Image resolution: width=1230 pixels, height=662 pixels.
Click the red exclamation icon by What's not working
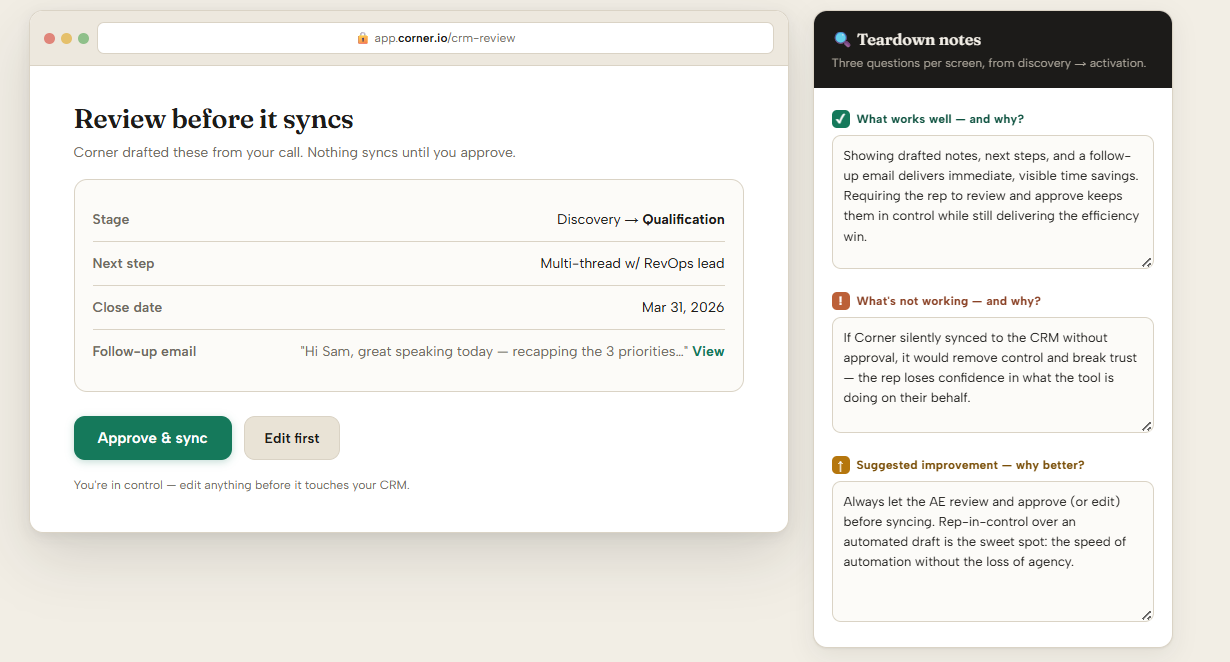click(841, 301)
